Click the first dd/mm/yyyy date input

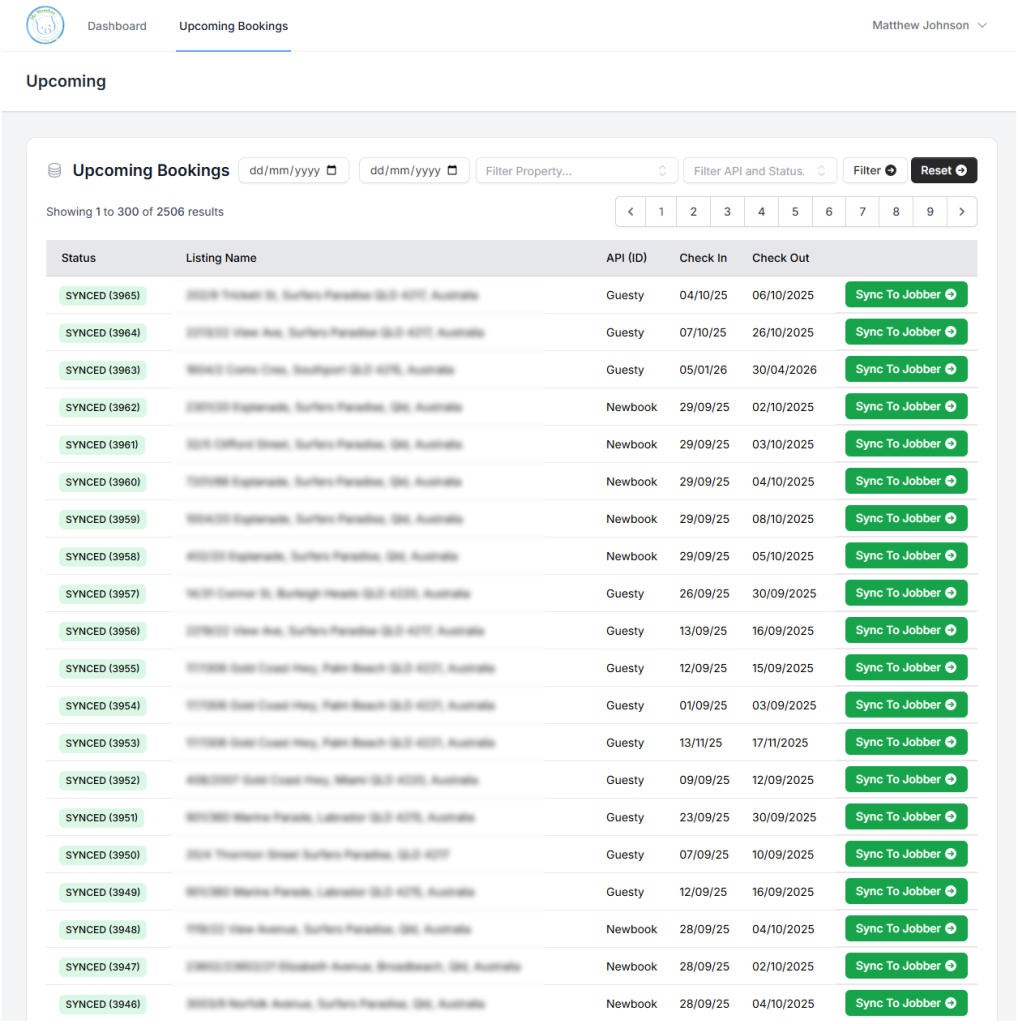[284, 171]
